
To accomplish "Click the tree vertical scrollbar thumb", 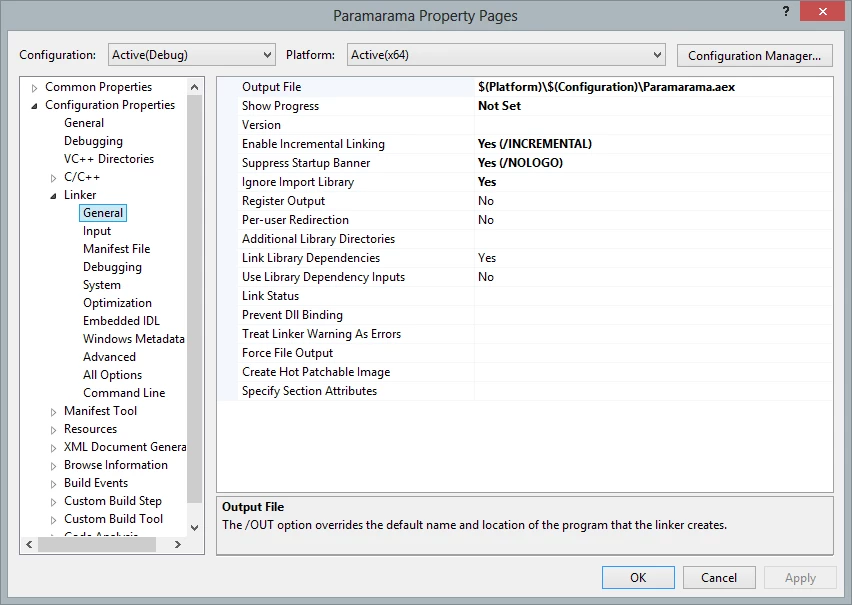I will pyautogui.click(x=195, y=299).
